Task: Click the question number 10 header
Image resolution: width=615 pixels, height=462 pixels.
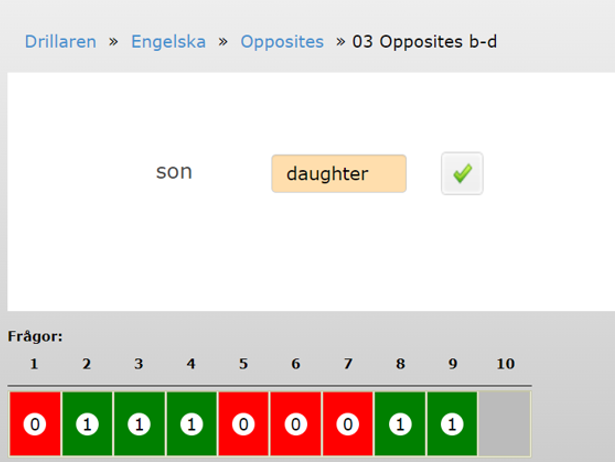Action: click(x=506, y=364)
